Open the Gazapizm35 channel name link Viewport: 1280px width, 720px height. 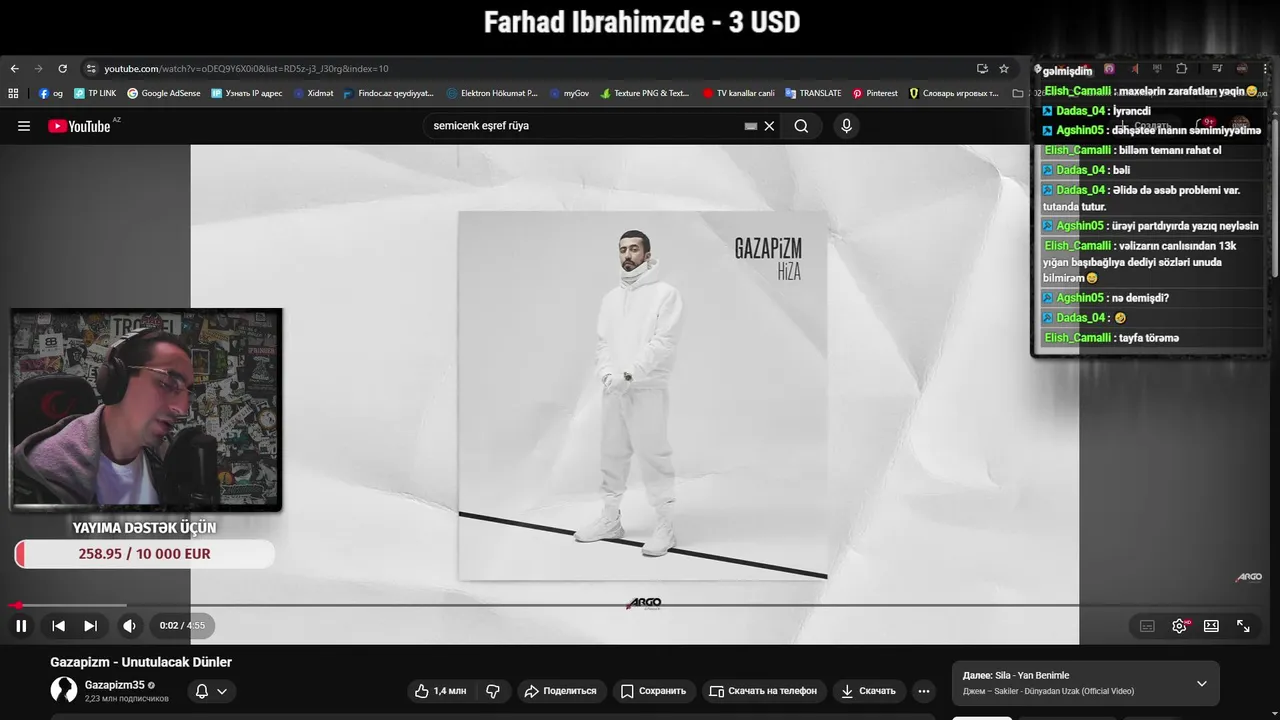coord(115,685)
